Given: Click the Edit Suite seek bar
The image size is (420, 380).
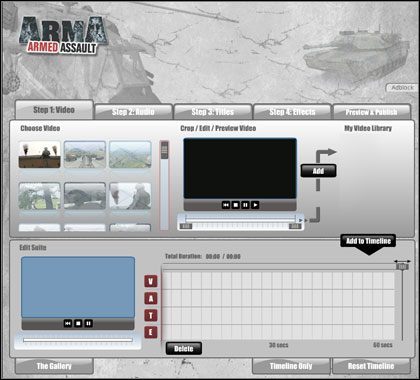Looking at the screenshot, I should (x=78, y=340).
